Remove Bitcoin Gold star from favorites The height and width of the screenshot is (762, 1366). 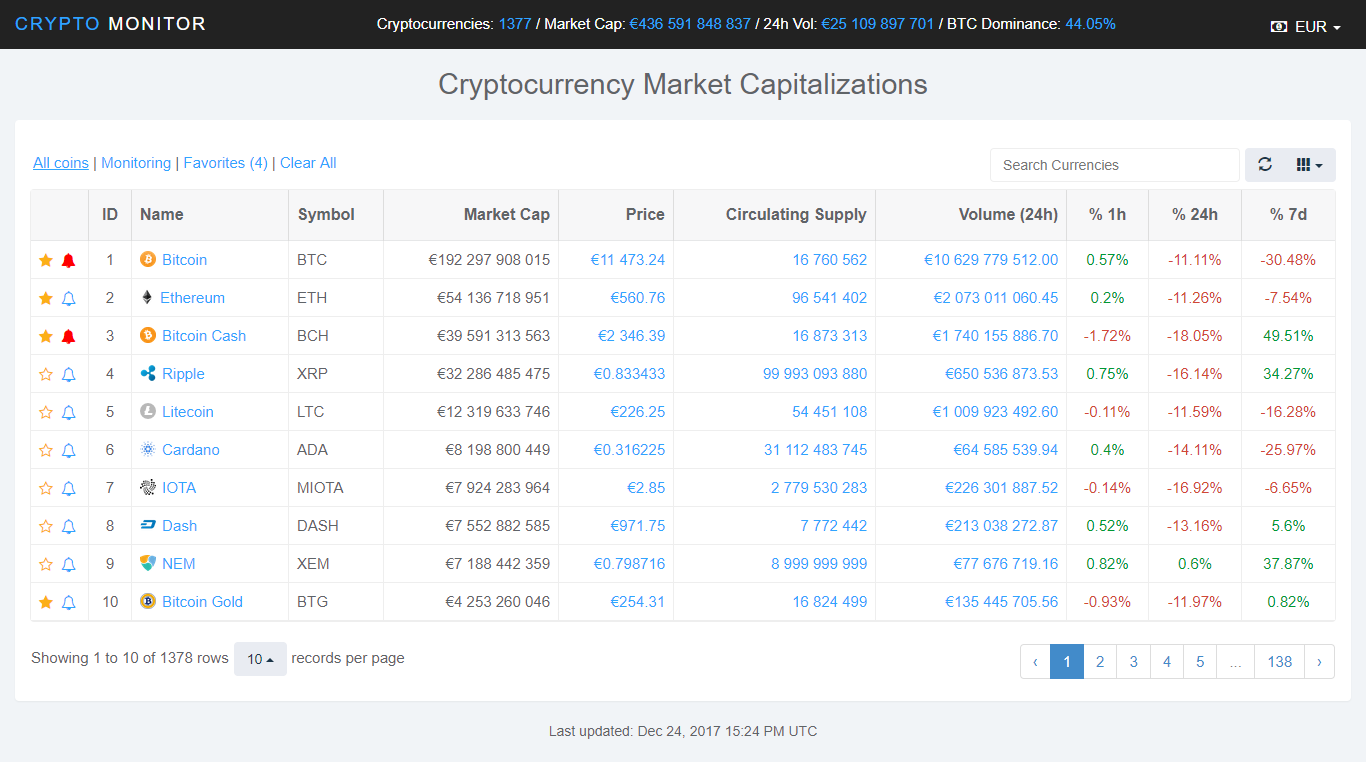45,602
